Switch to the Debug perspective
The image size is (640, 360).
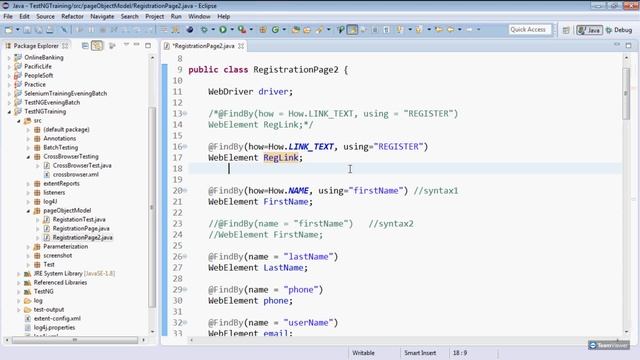[619, 30]
